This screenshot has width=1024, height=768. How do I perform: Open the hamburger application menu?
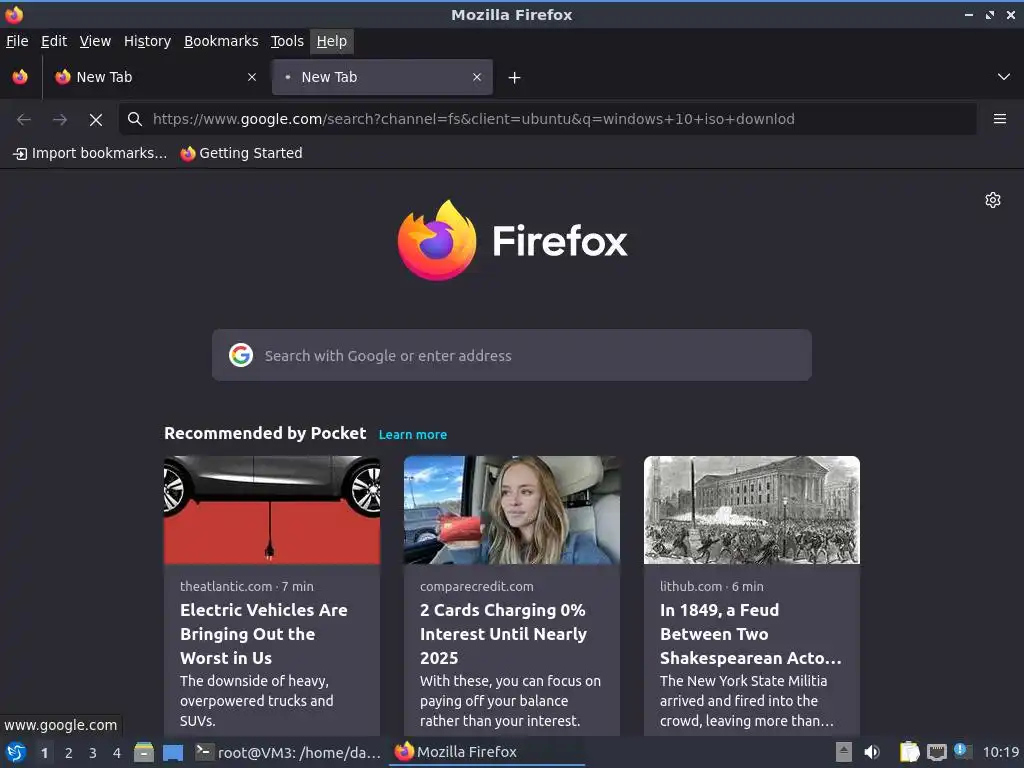click(x=999, y=119)
